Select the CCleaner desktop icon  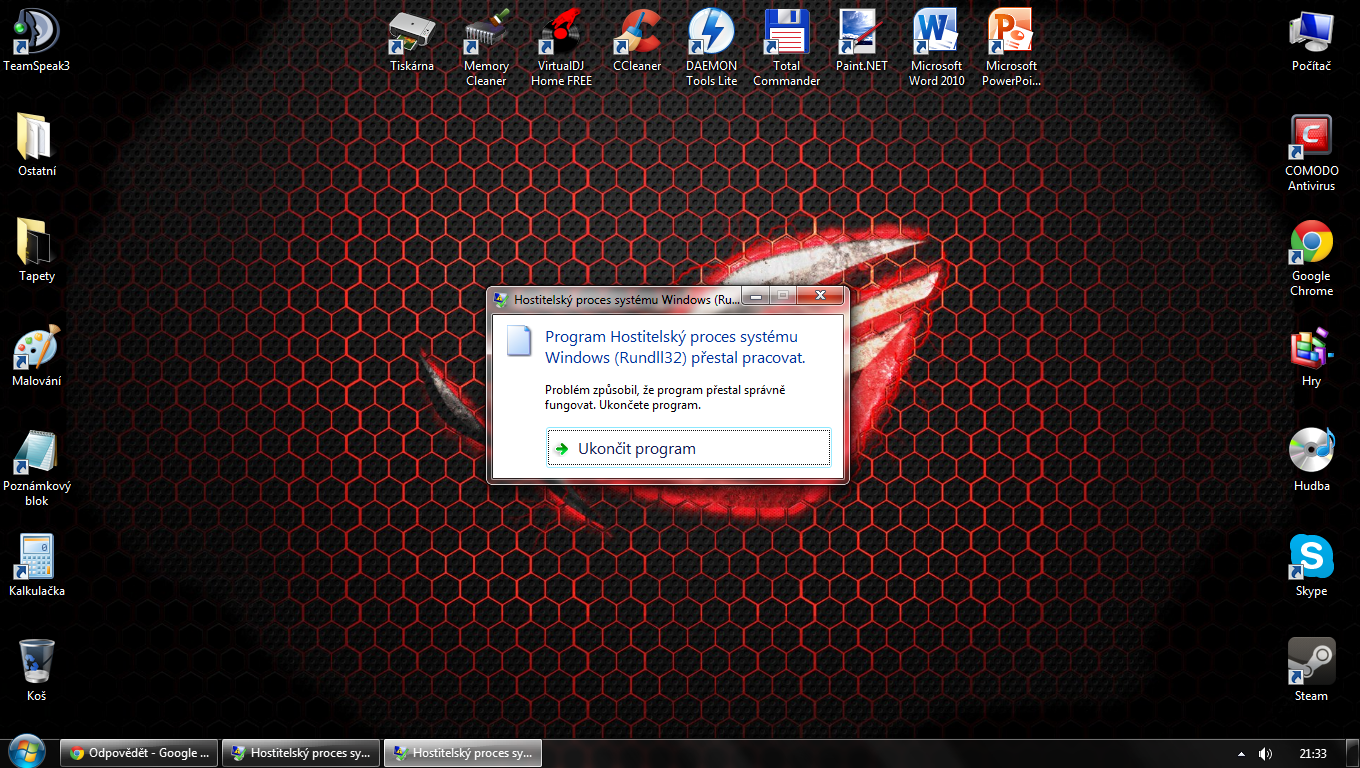637,40
